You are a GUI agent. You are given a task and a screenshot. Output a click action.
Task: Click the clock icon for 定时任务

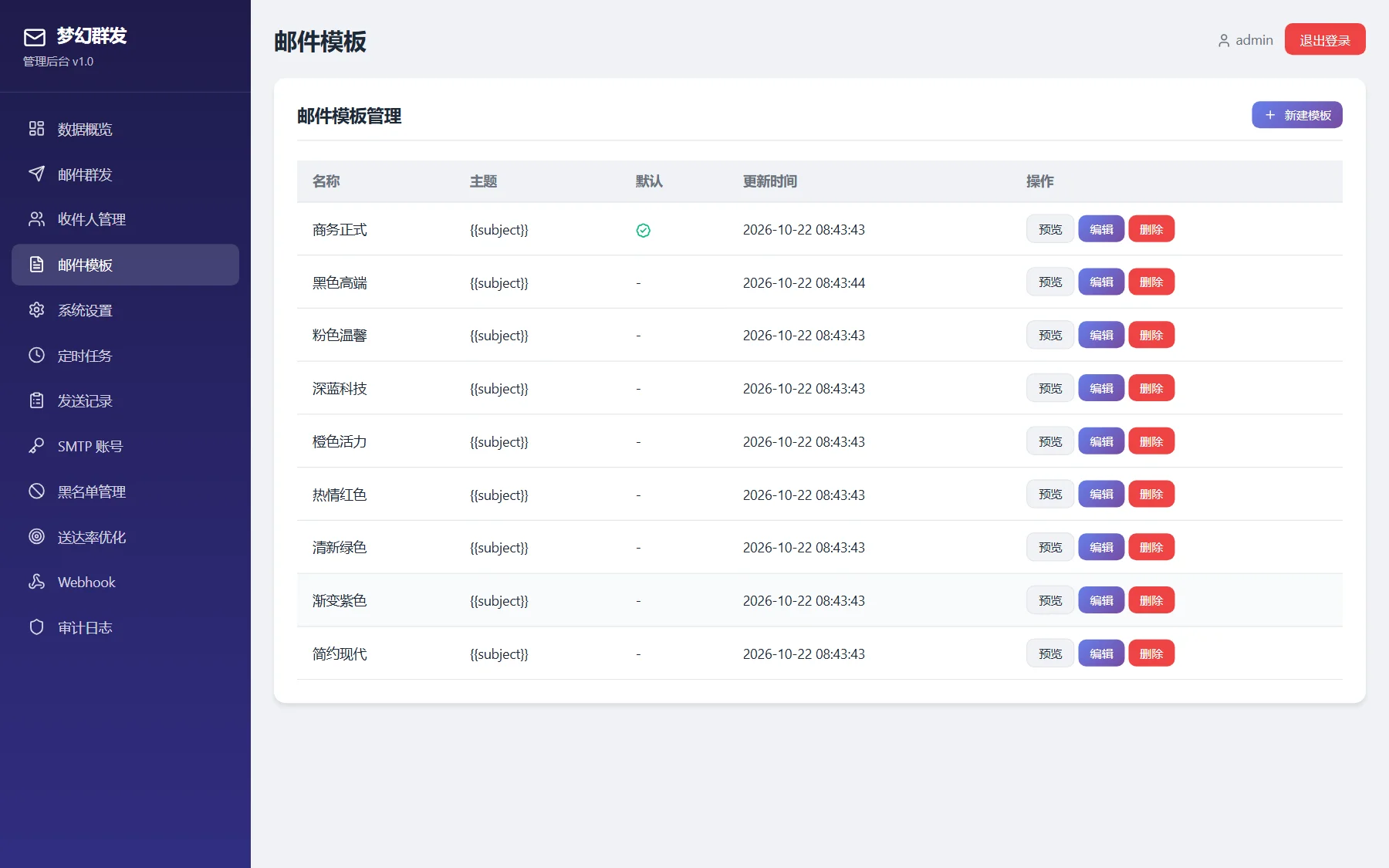tap(36, 355)
